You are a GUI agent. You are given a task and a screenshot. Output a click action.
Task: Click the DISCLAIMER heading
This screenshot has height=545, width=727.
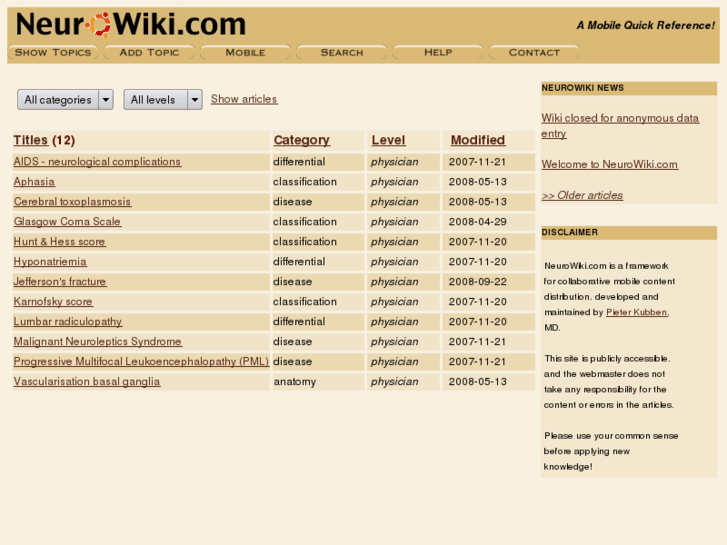click(570, 232)
